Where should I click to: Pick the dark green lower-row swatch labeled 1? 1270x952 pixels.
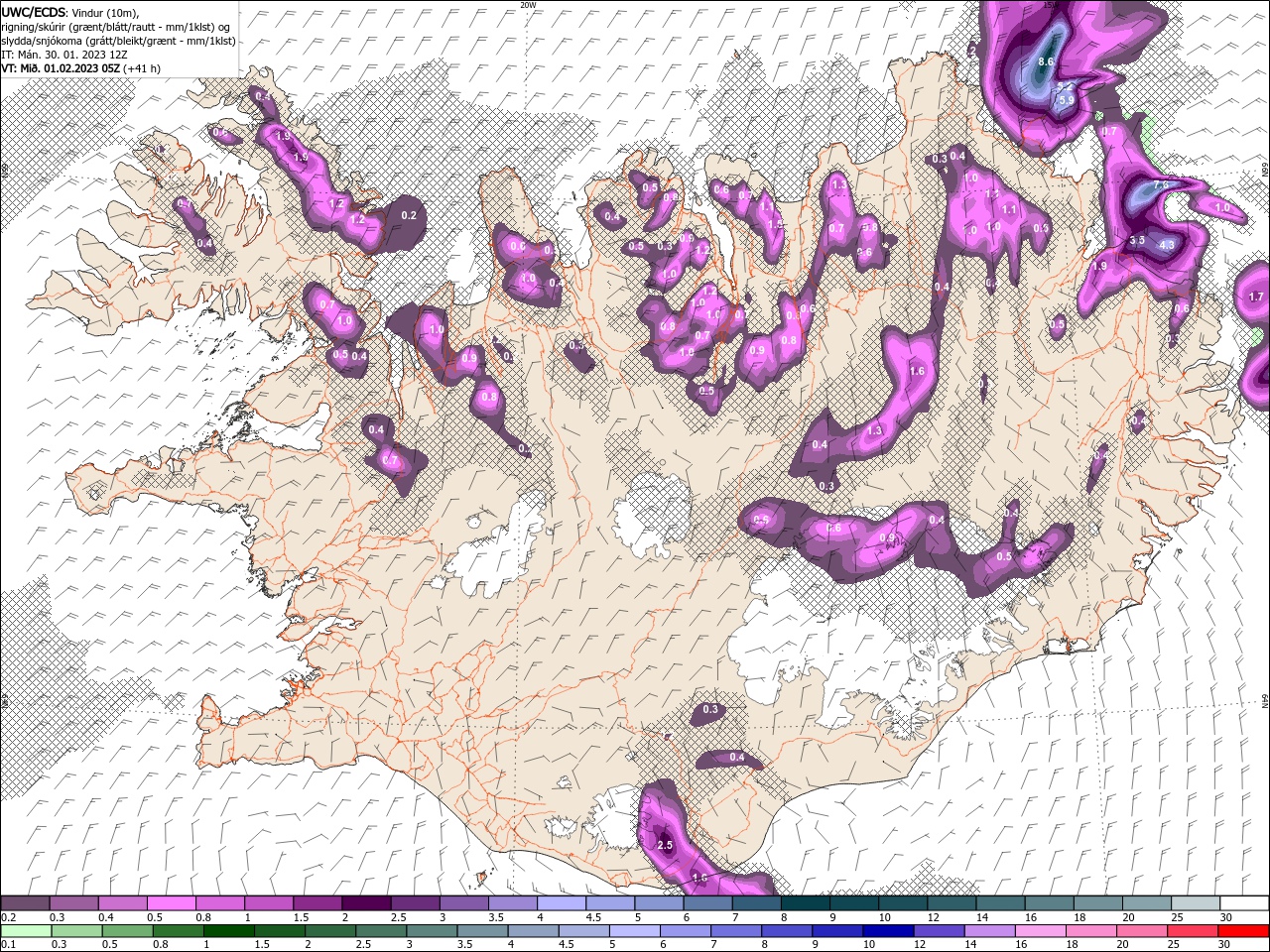tap(228, 931)
